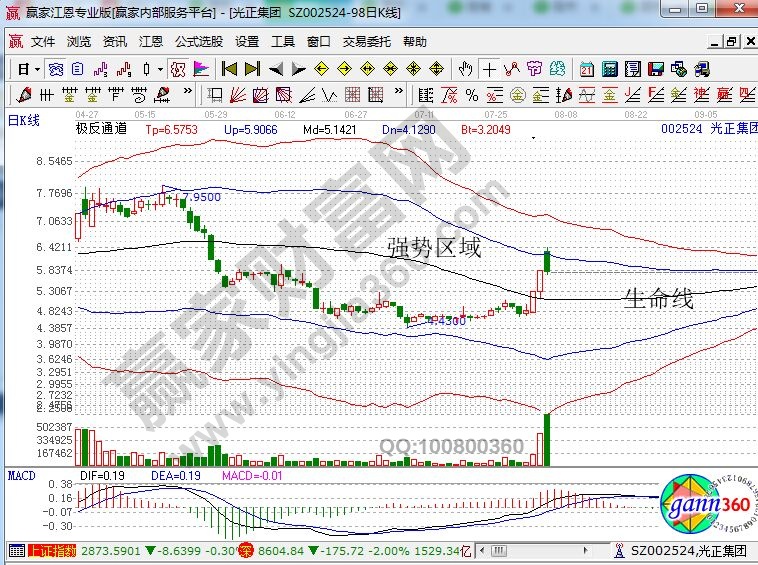Select the Gann fan lines tool
Viewport: 758px width, 565px height.
click(238, 95)
